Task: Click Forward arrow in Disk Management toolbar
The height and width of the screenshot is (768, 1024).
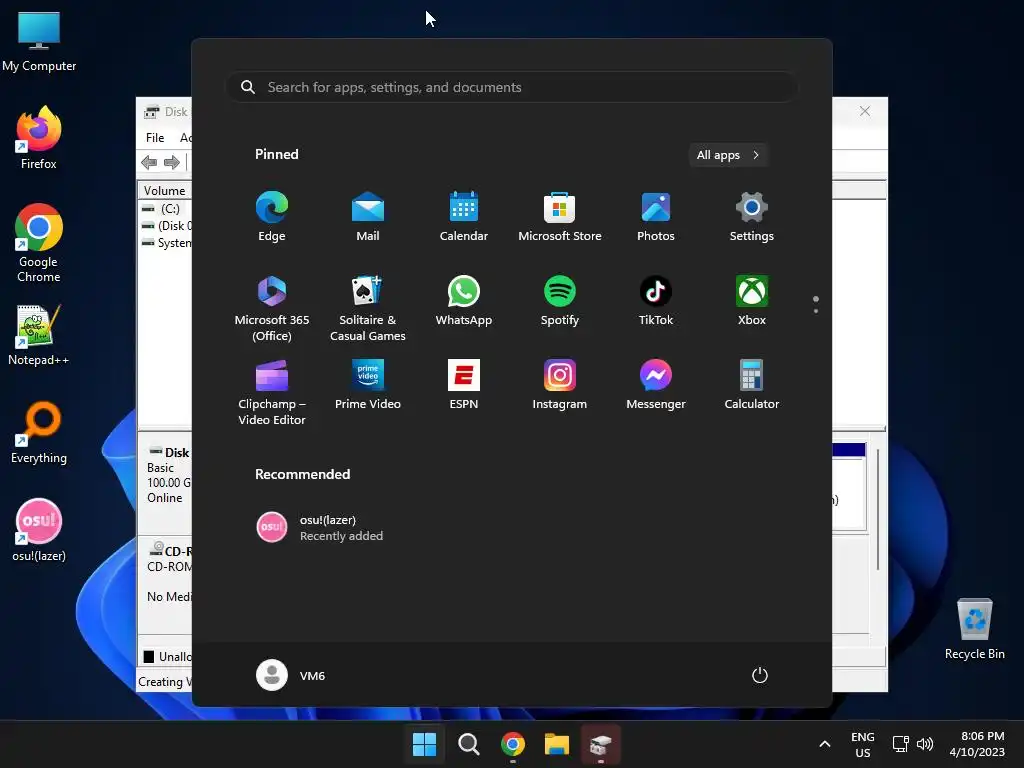Action: click(172, 162)
